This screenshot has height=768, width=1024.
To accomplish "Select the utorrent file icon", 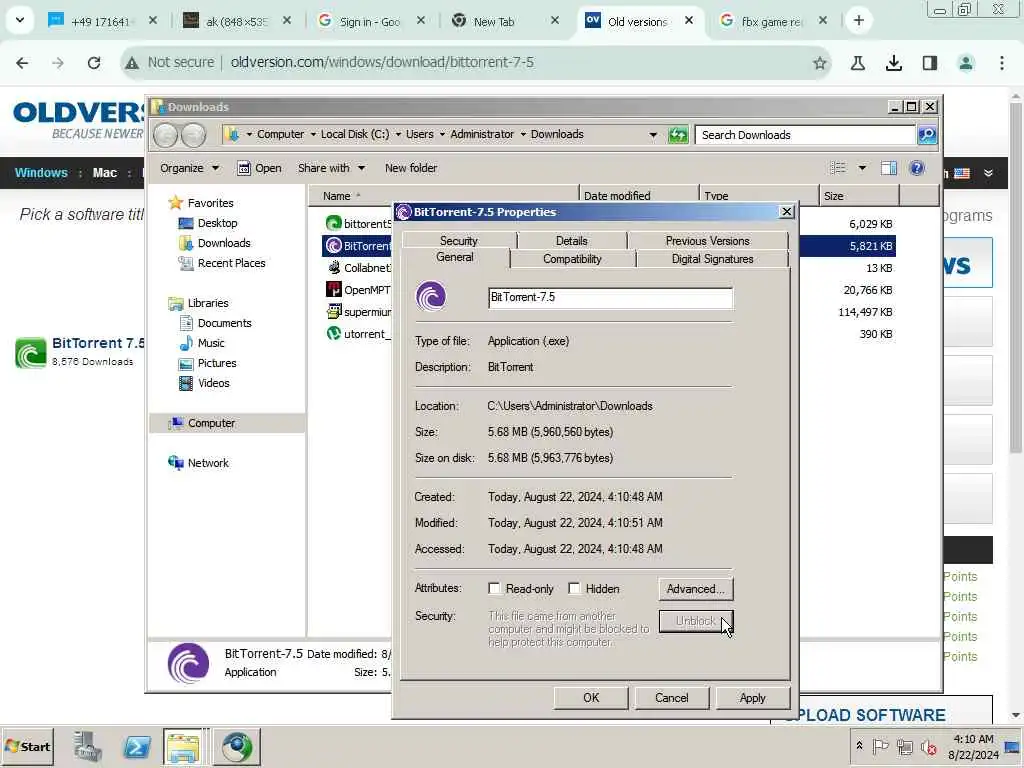I will [x=334, y=334].
